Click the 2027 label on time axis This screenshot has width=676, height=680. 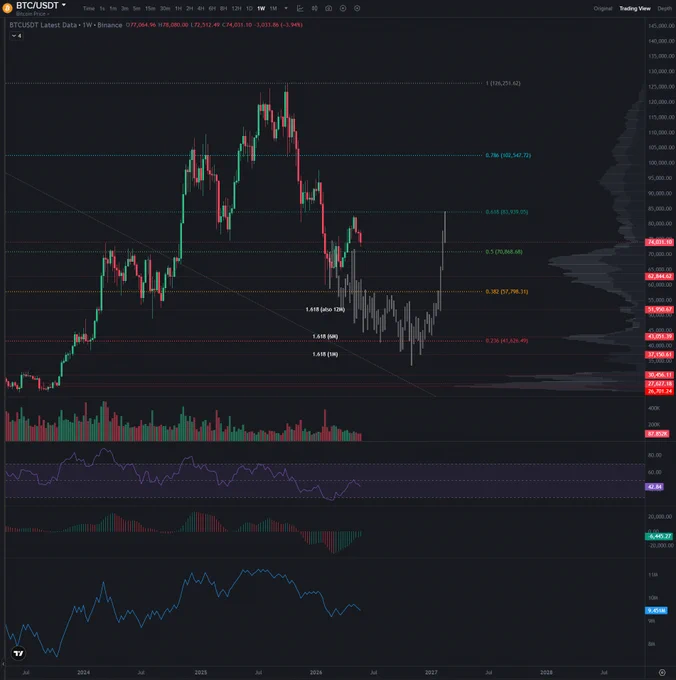click(431, 673)
